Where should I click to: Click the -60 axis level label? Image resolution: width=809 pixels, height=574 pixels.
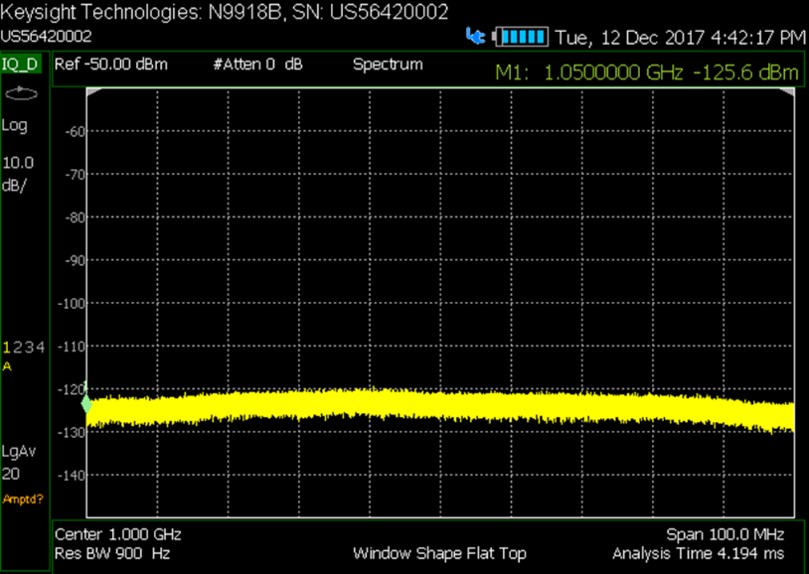click(75, 132)
